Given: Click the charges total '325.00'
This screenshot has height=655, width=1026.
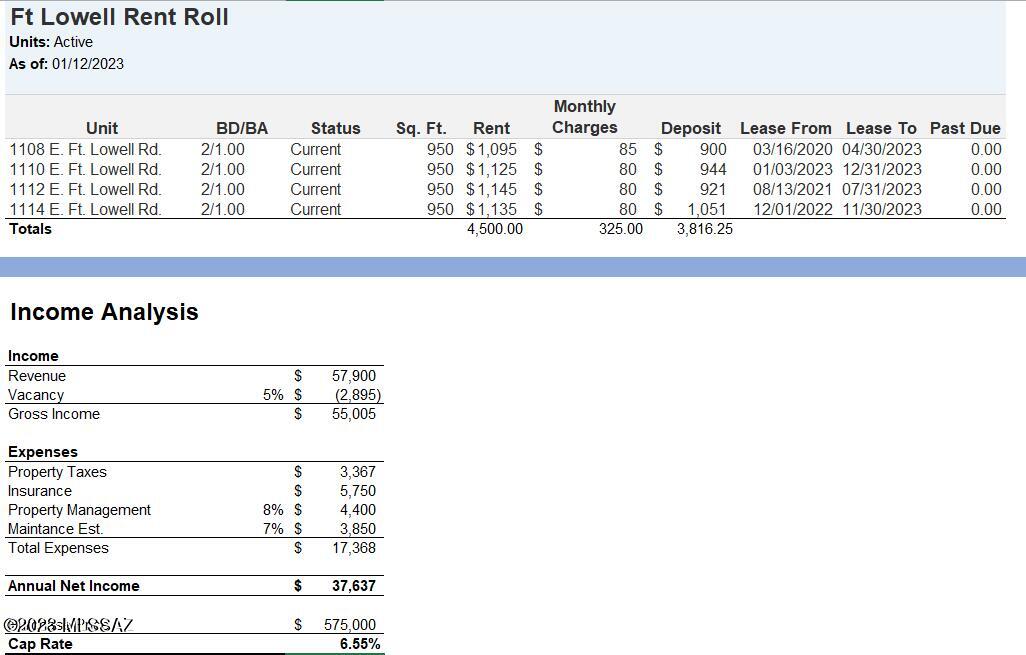Looking at the screenshot, I should click(x=621, y=229).
